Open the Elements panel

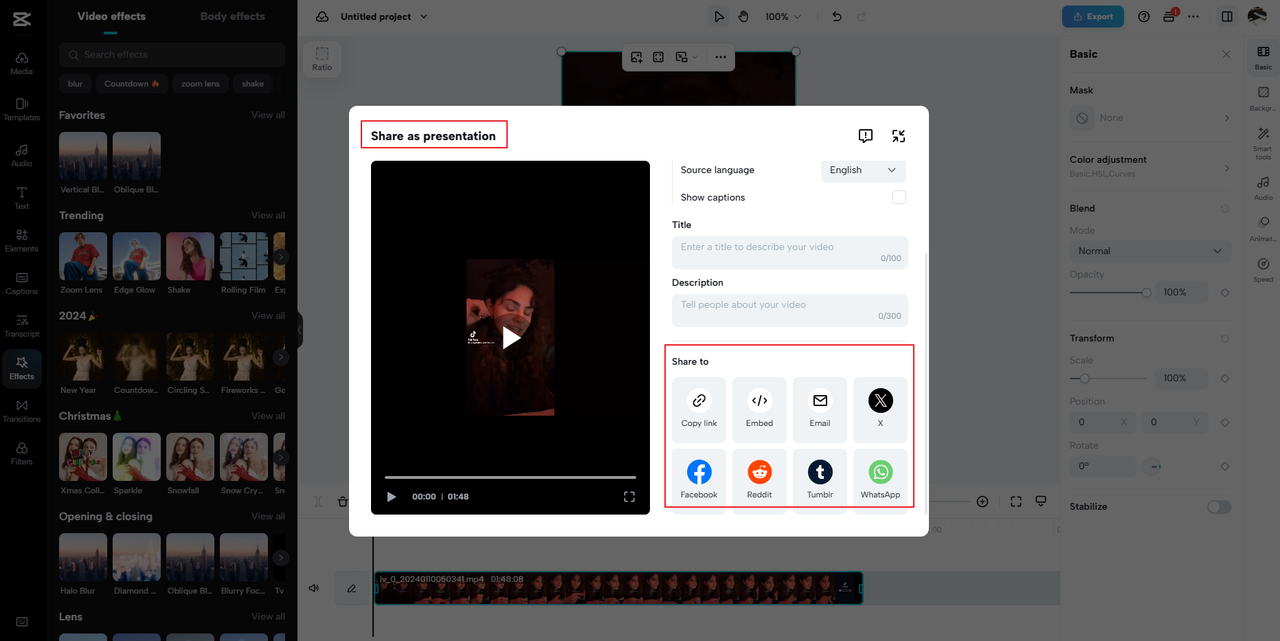pos(22,241)
